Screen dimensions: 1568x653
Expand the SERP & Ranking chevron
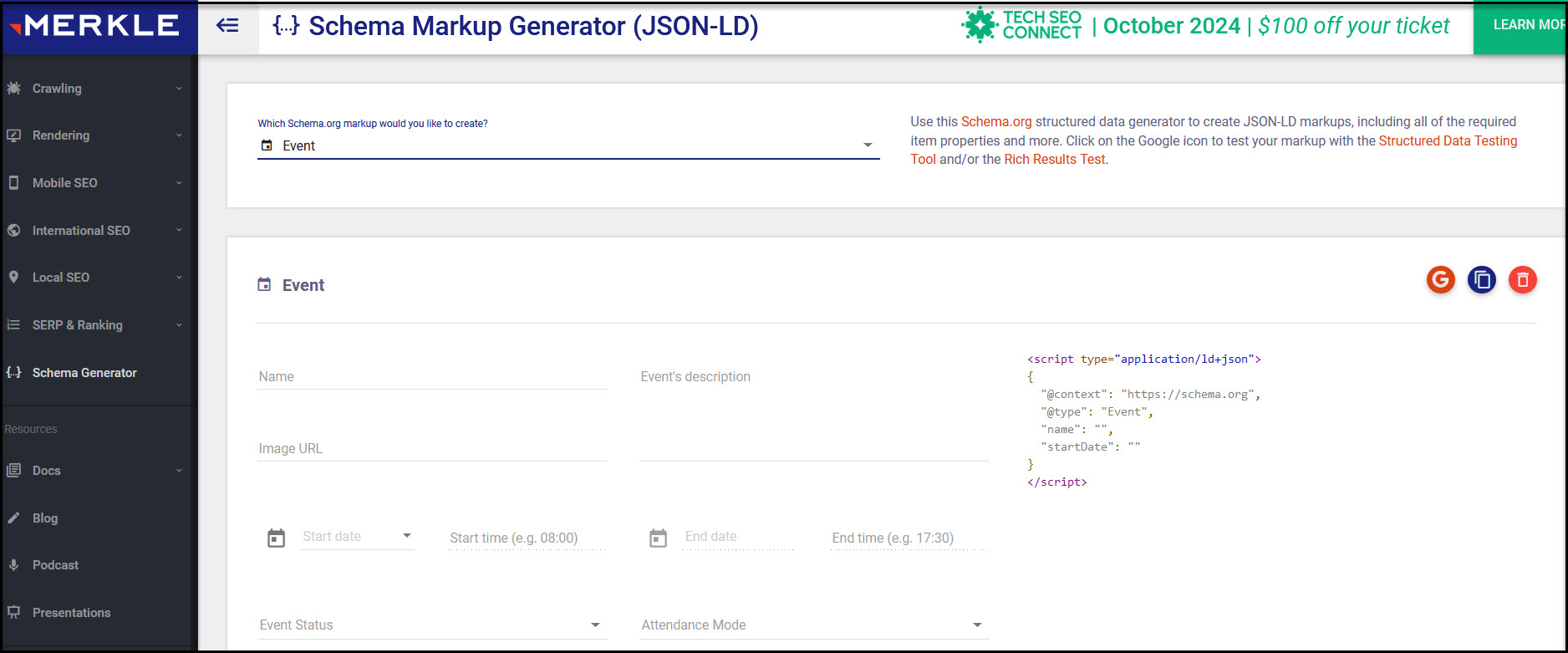tap(179, 325)
